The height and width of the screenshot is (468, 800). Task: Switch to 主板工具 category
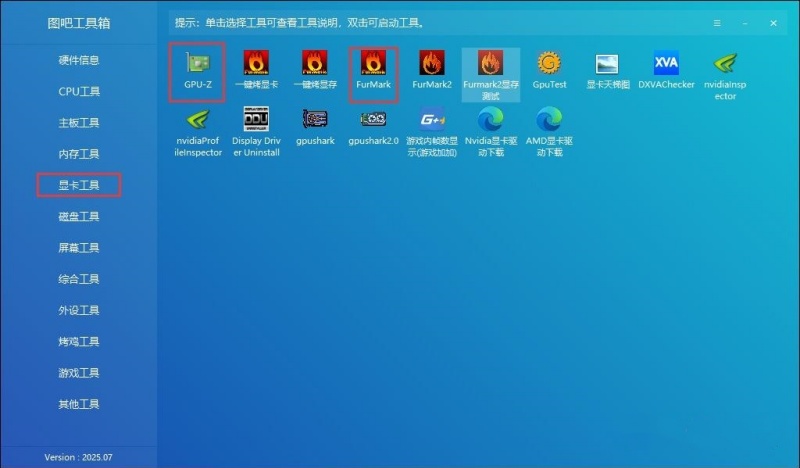pyautogui.click(x=79, y=122)
